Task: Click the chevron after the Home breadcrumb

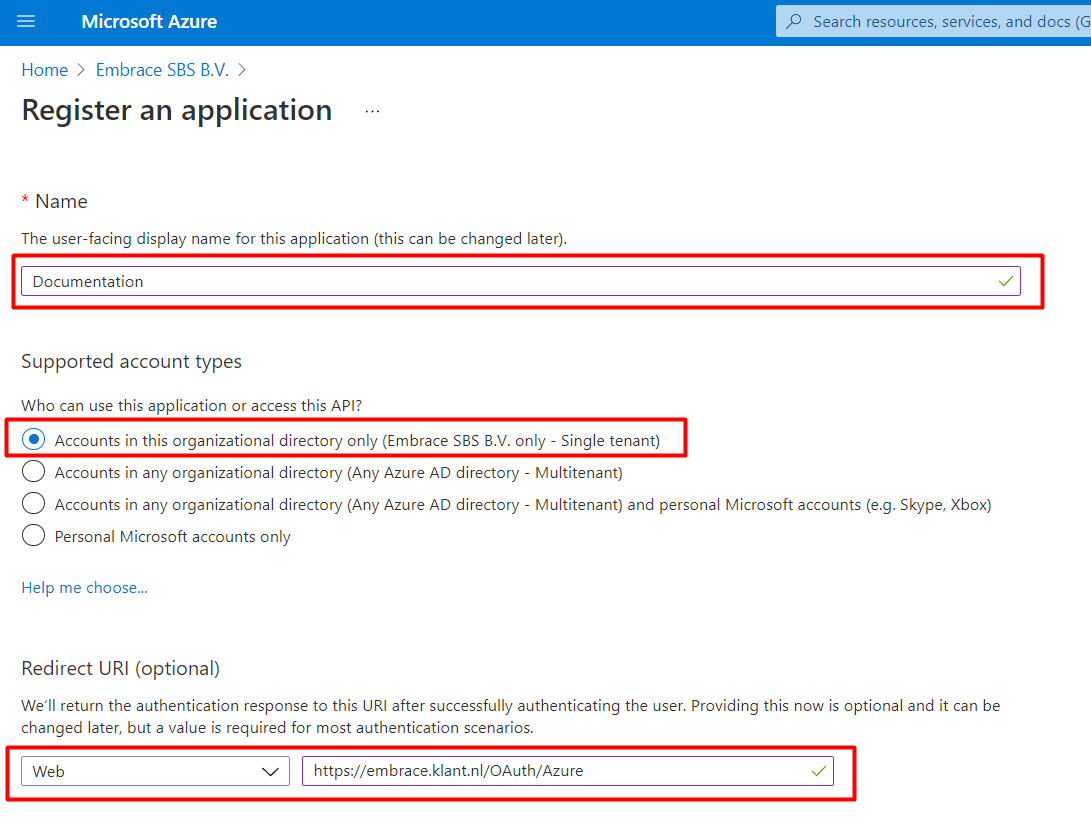Action: (81, 70)
